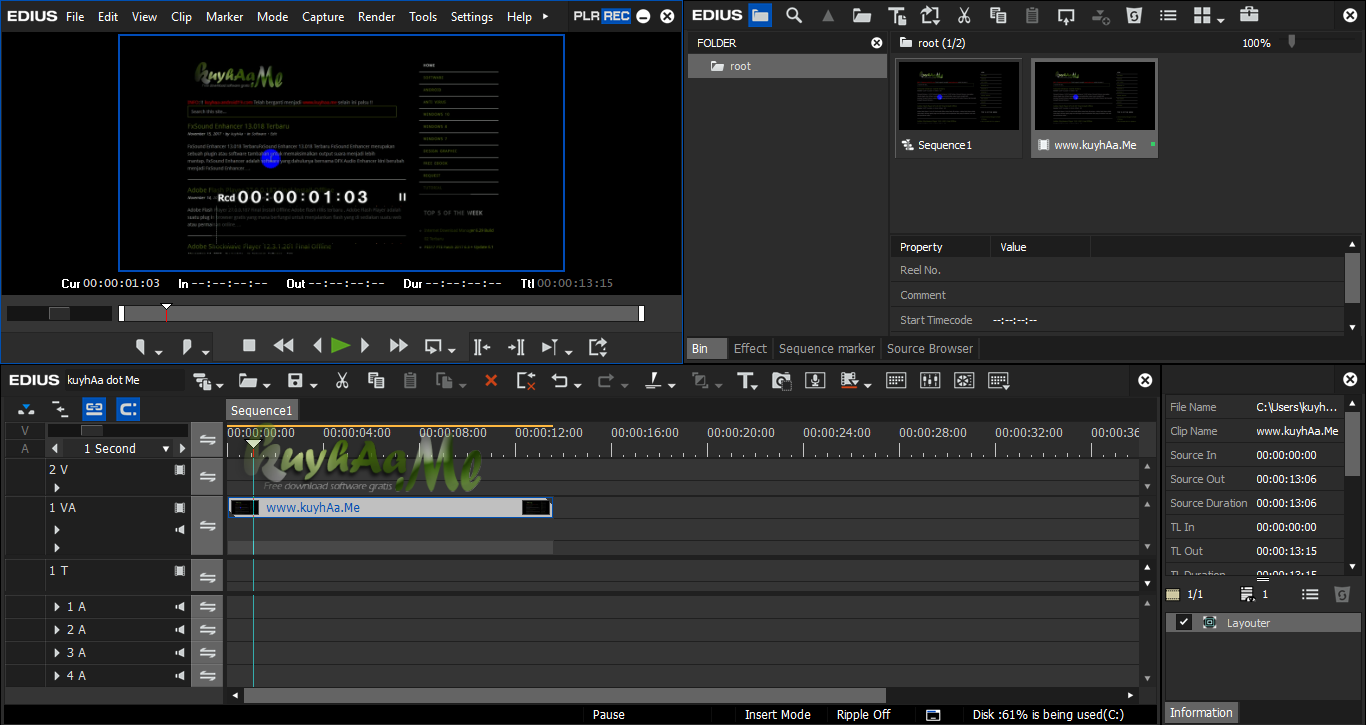Select the www.kuyhAa.Me clip thumbnail in the bin
This screenshot has width=1366, height=725.
1094,107
